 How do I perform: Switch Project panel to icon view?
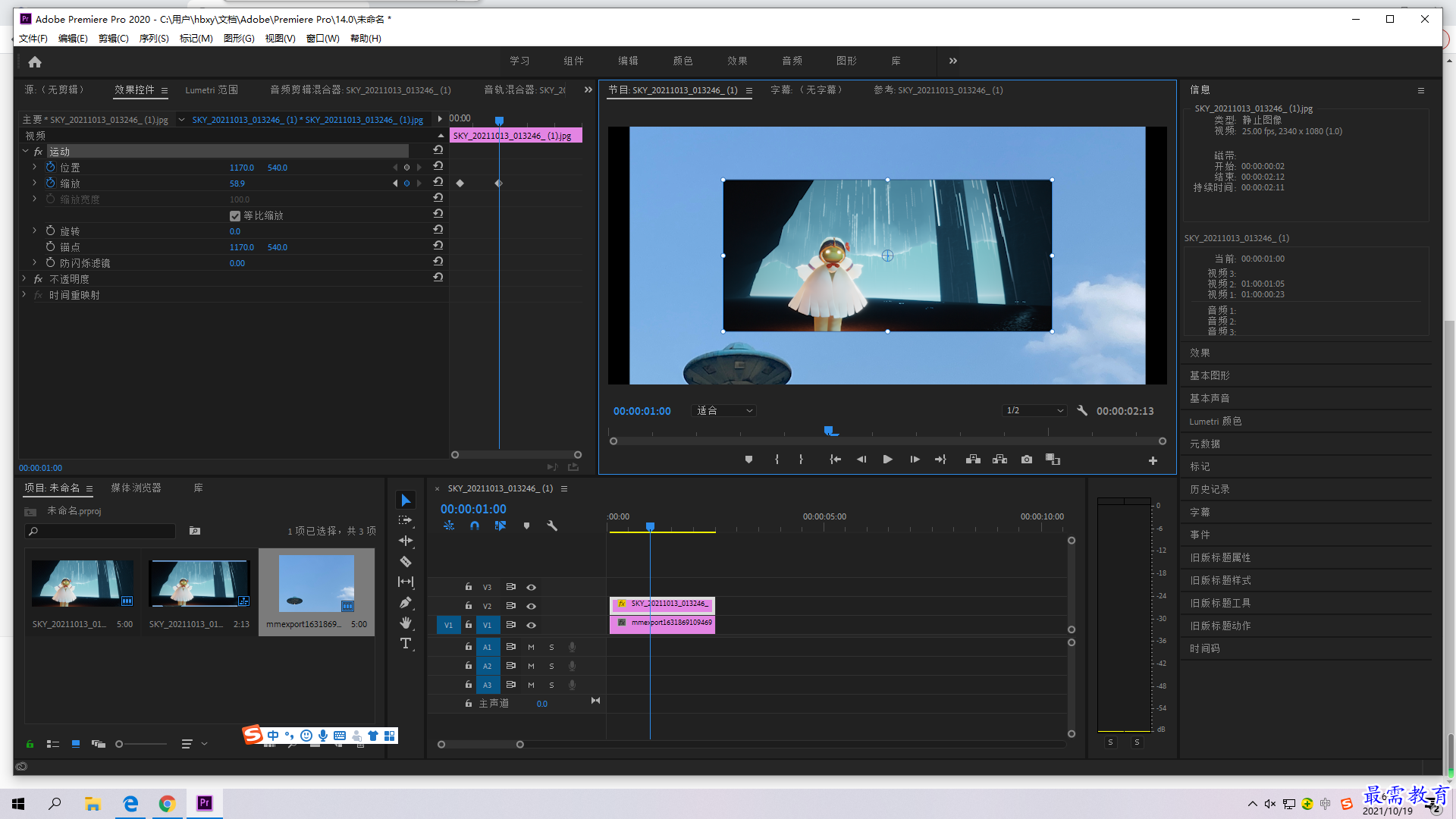click(76, 744)
